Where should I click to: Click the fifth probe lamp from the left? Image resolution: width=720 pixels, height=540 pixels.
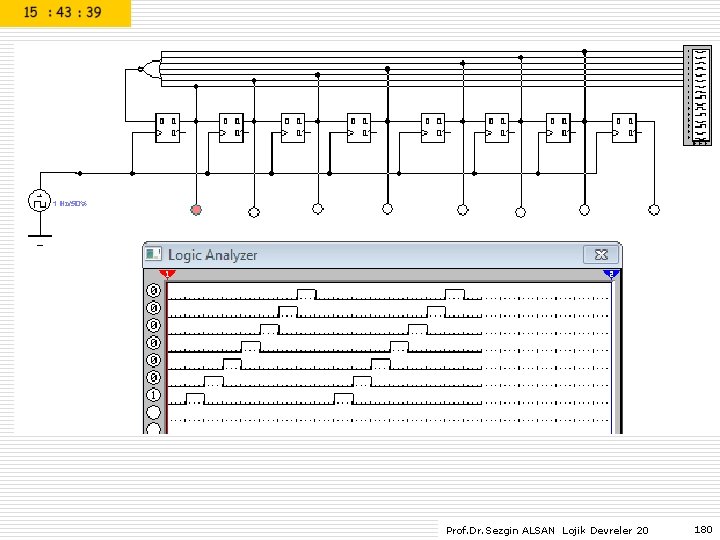463,210
